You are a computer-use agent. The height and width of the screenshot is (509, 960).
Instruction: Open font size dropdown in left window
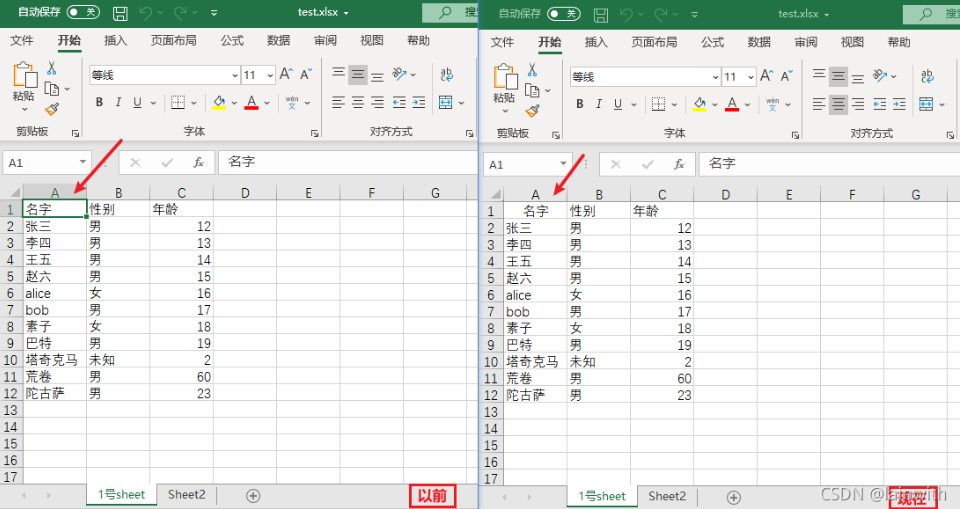(270, 75)
